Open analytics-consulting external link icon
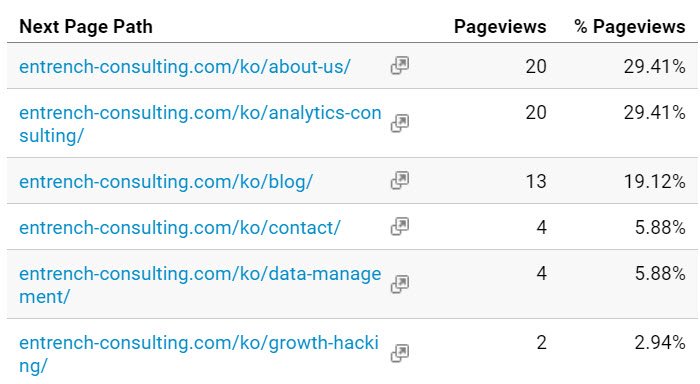The height and width of the screenshot is (384, 700). [400, 123]
